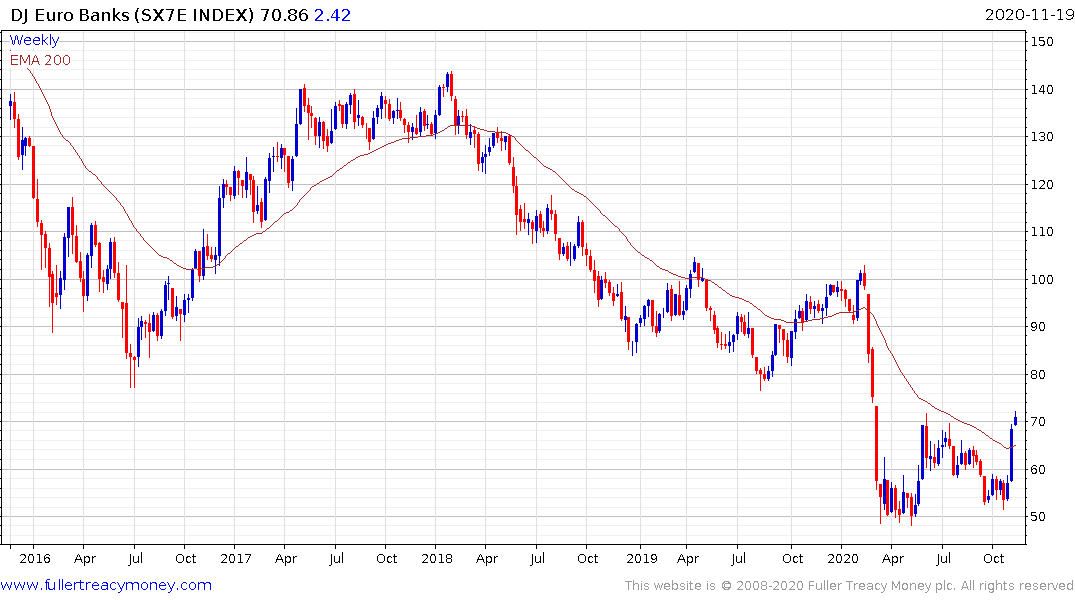This screenshot has width=1075, height=600.
Task: Click the 2019 time axis label
Action: pyautogui.click(x=642, y=558)
